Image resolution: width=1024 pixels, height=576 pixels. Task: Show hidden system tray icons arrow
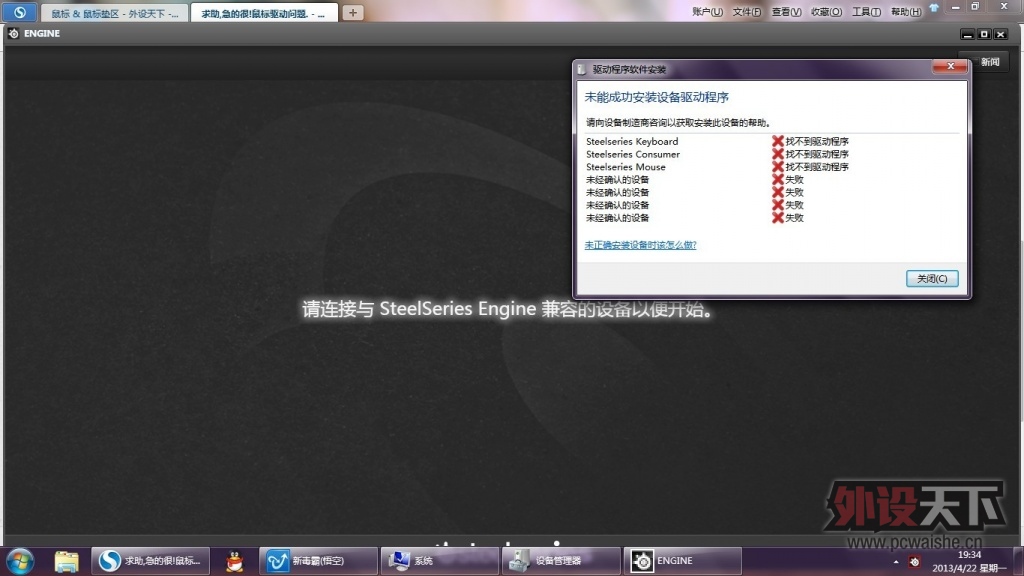(x=896, y=562)
